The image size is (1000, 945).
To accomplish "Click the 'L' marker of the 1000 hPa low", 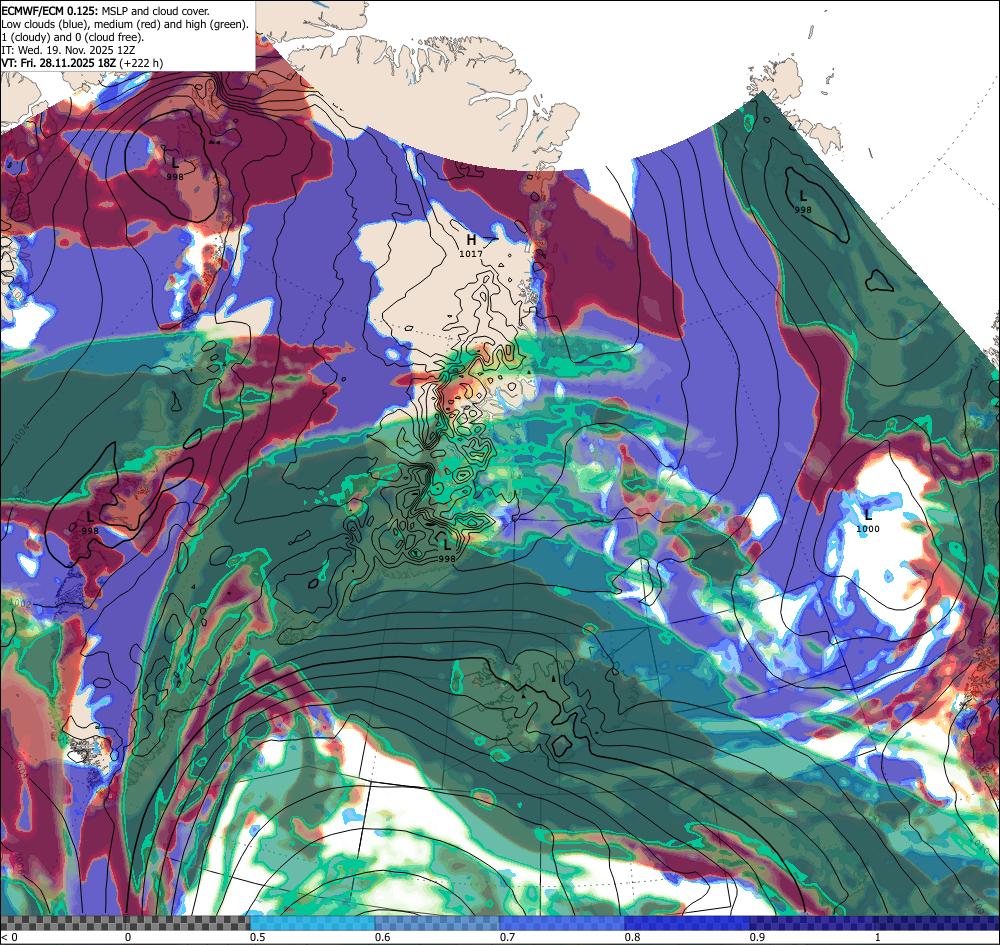I will (x=867, y=515).
